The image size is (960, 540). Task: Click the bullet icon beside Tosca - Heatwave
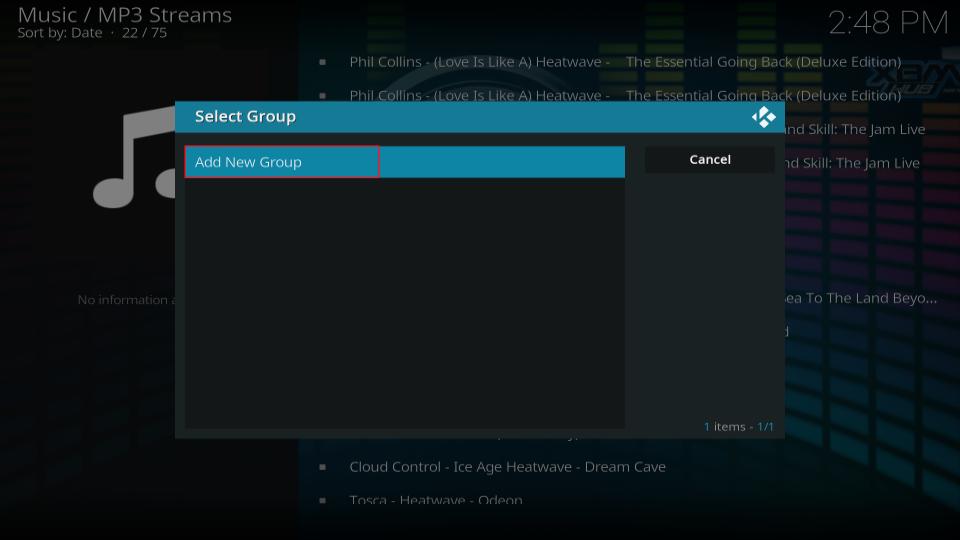click(x=322, y=500)
